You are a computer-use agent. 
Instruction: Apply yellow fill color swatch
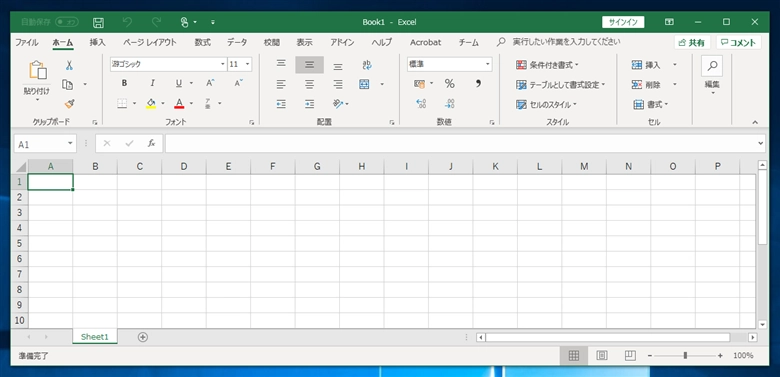pyautogui.click(x=151, y=103)
